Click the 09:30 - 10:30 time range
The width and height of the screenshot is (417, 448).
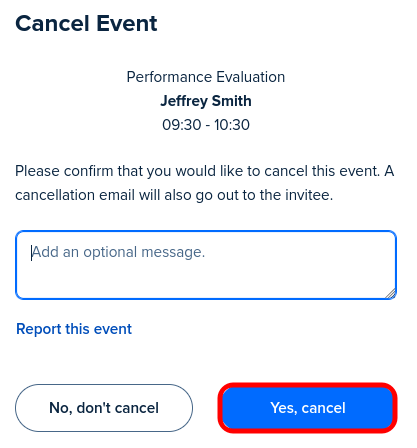coord(206,125)
